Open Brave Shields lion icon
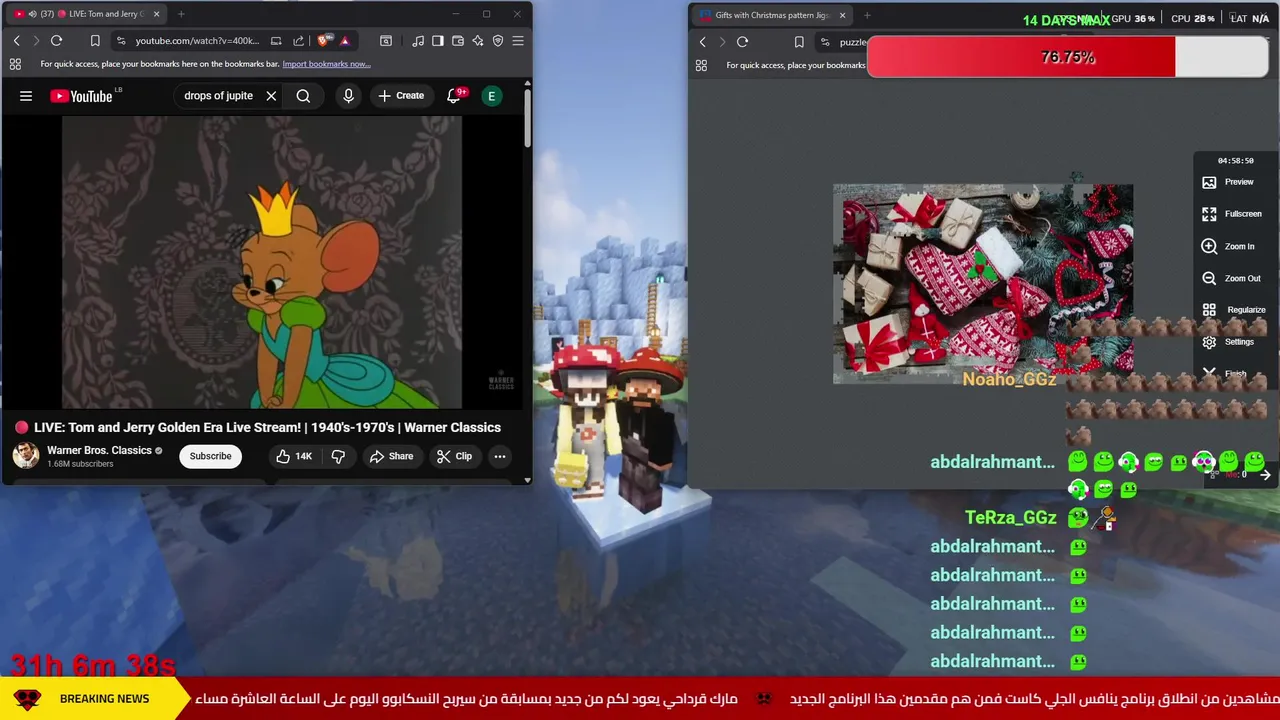 pyautogui.click(x=323, y=41)
